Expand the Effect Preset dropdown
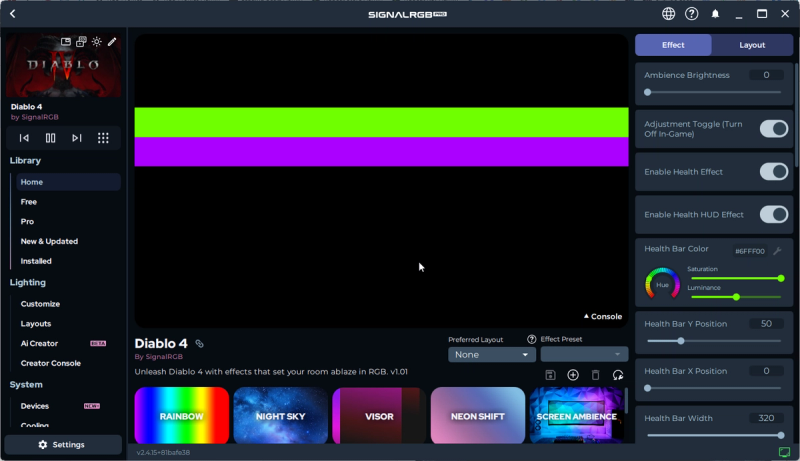Screen dimensions: 800x461 (x=584, y=355)
